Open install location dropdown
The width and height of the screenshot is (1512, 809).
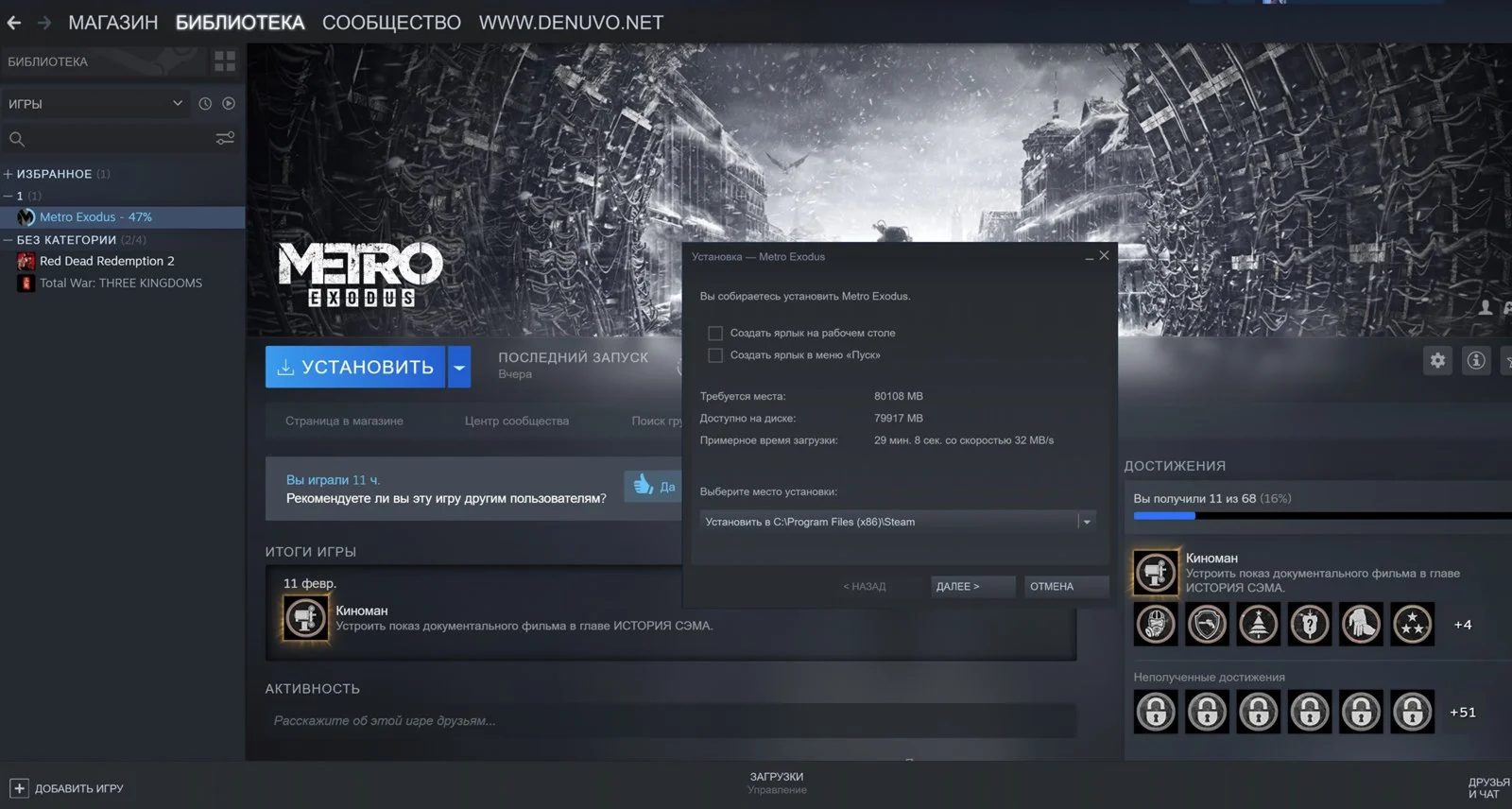tap(1087, 522)
